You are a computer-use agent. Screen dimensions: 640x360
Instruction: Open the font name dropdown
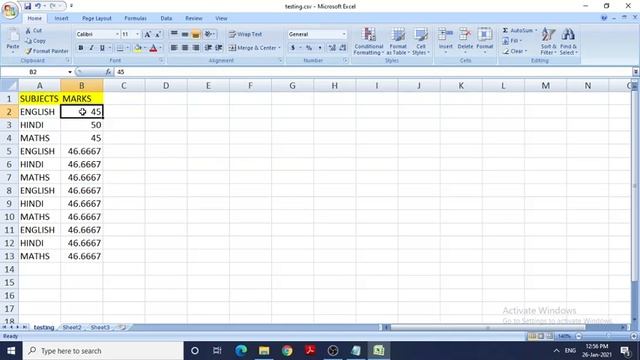tap(117, 34)
